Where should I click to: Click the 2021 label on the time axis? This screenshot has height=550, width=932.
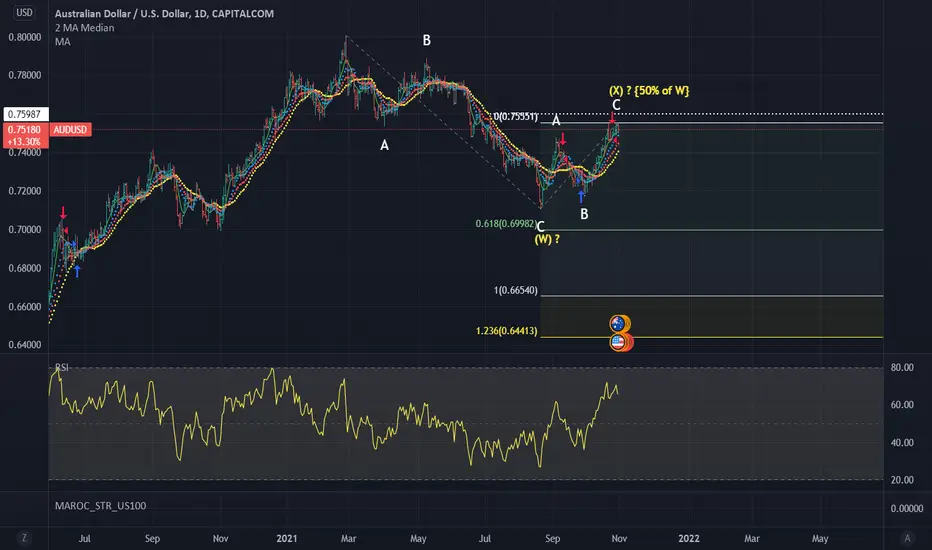tap(286, 538)
